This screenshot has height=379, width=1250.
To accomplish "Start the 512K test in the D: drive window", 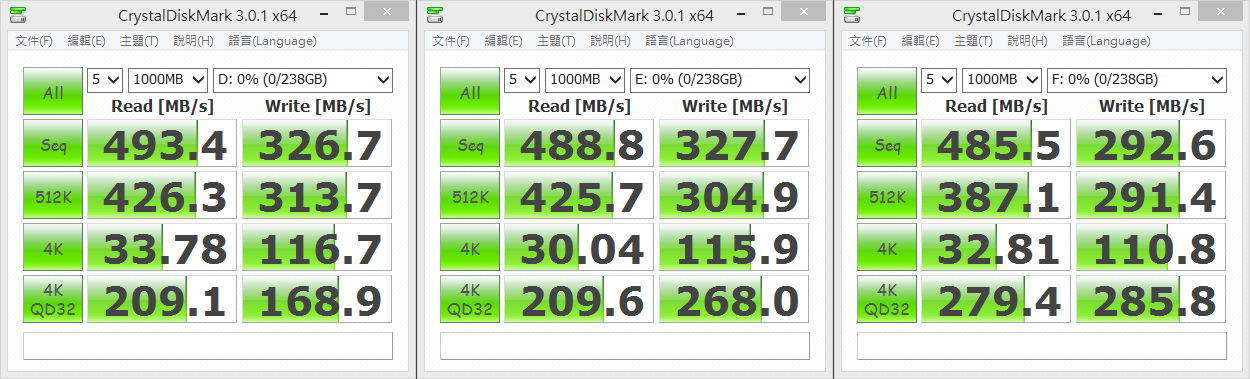I will coord(53,196).
